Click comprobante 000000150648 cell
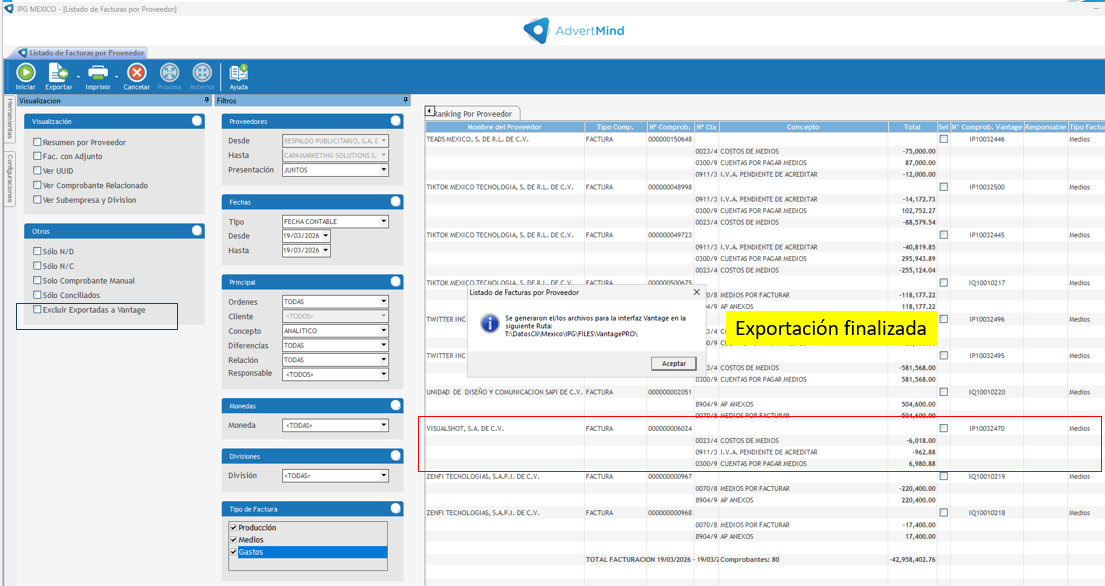The image size is (1105, 586). (x=669, y=139)
